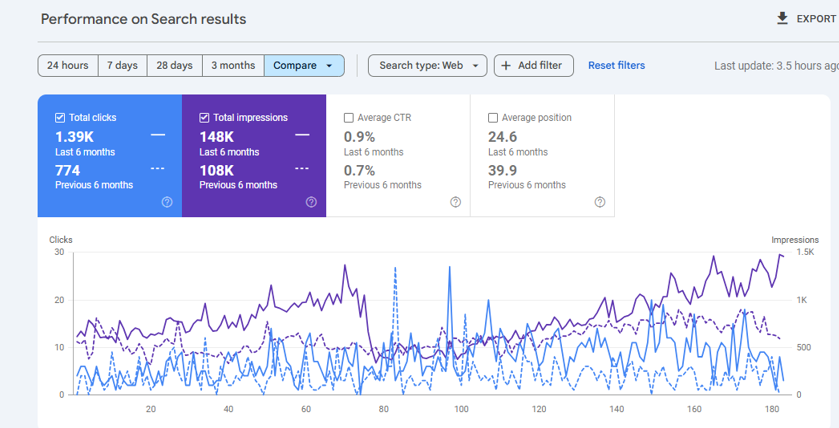This screenshot has height=428, width=839.
Task: Click help icon in Average position card
Action: (x=599, y=202)
